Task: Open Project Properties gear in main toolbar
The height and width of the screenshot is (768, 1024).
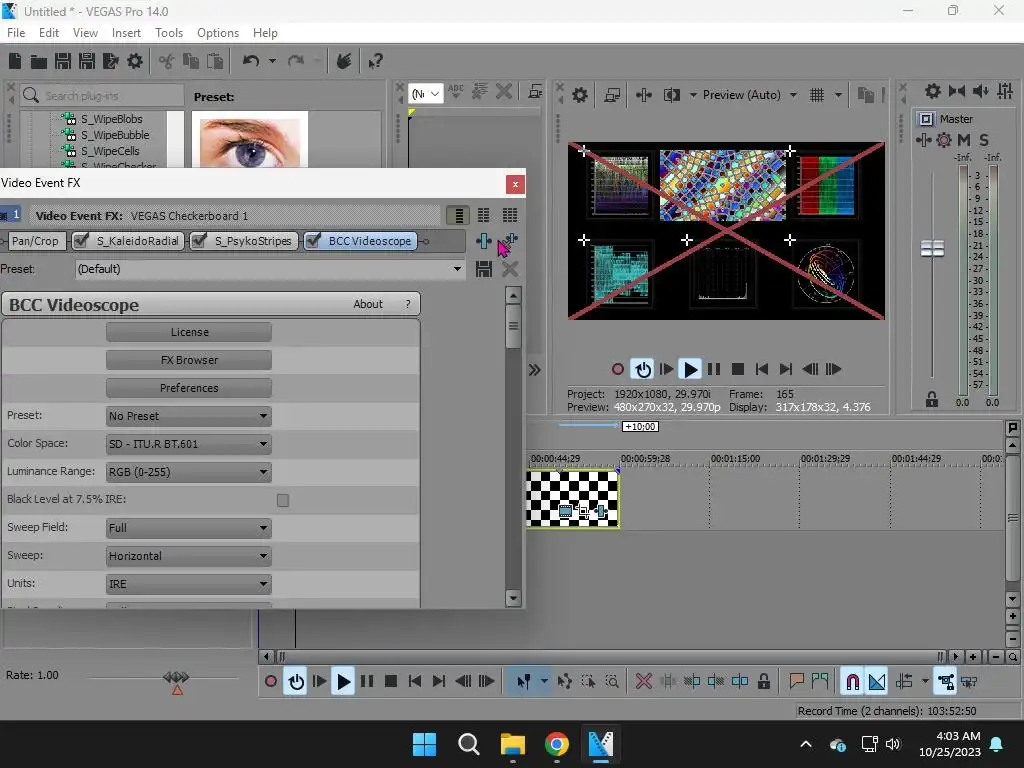Action: (135, 61)
